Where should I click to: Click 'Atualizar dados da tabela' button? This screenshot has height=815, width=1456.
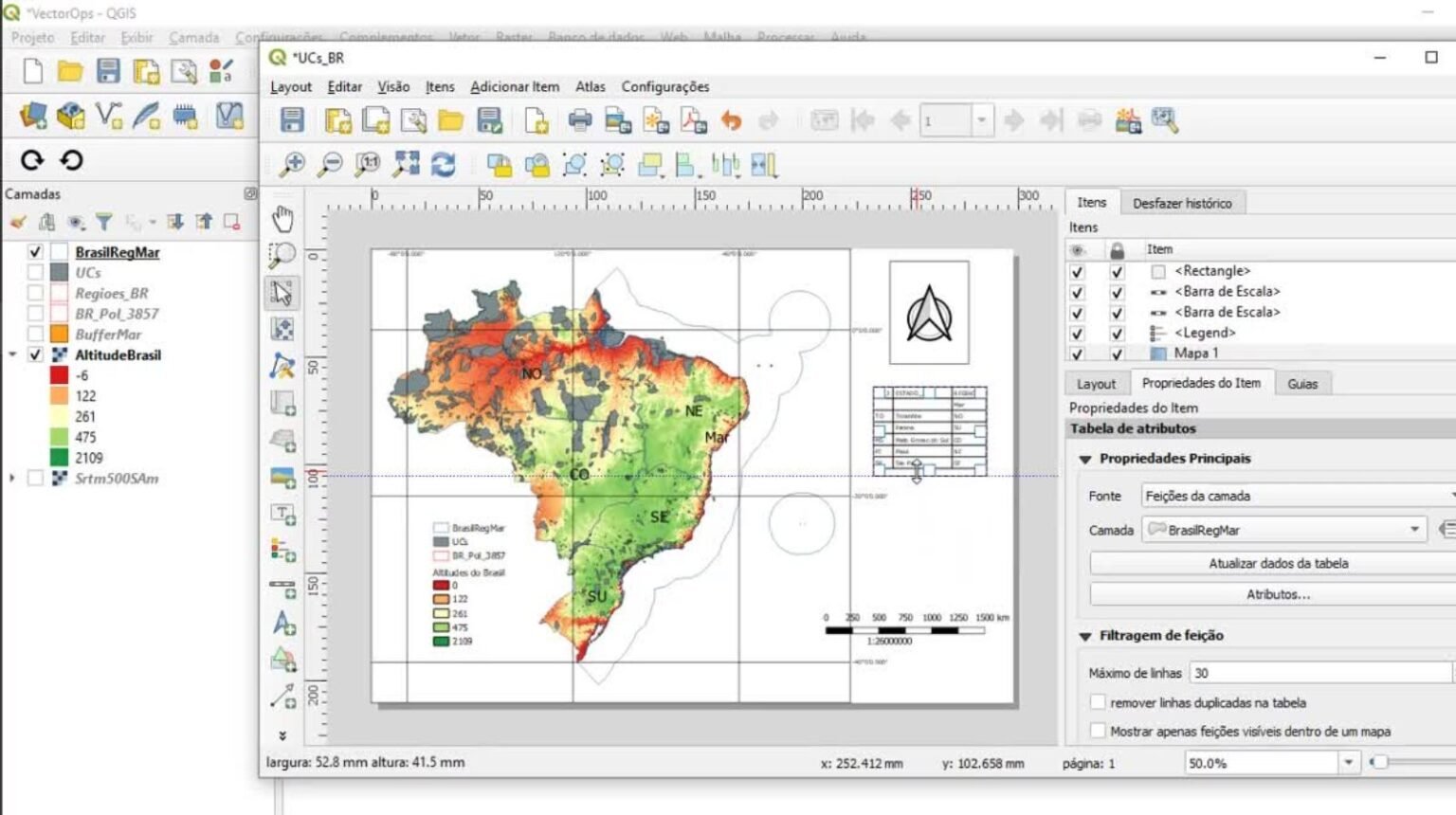point(1278,563)
